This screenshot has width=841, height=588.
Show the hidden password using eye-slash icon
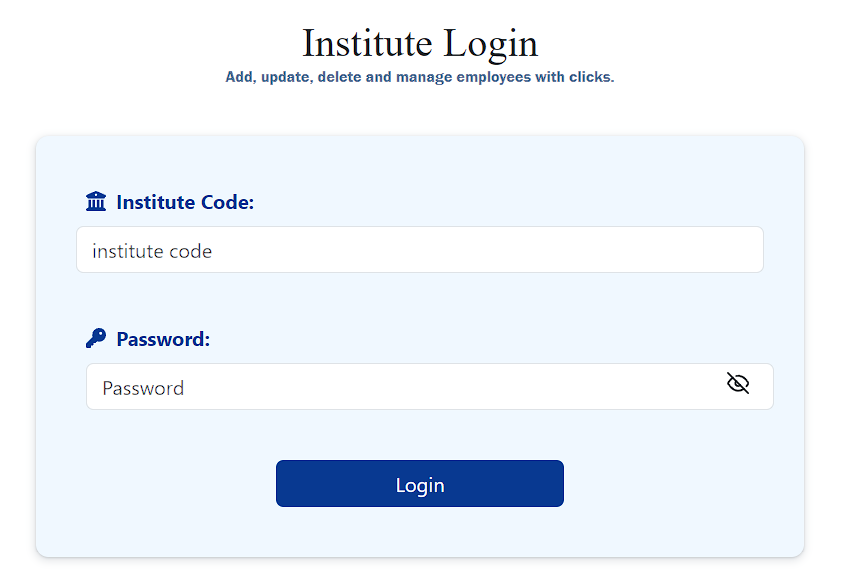click(x=737, y=383)
